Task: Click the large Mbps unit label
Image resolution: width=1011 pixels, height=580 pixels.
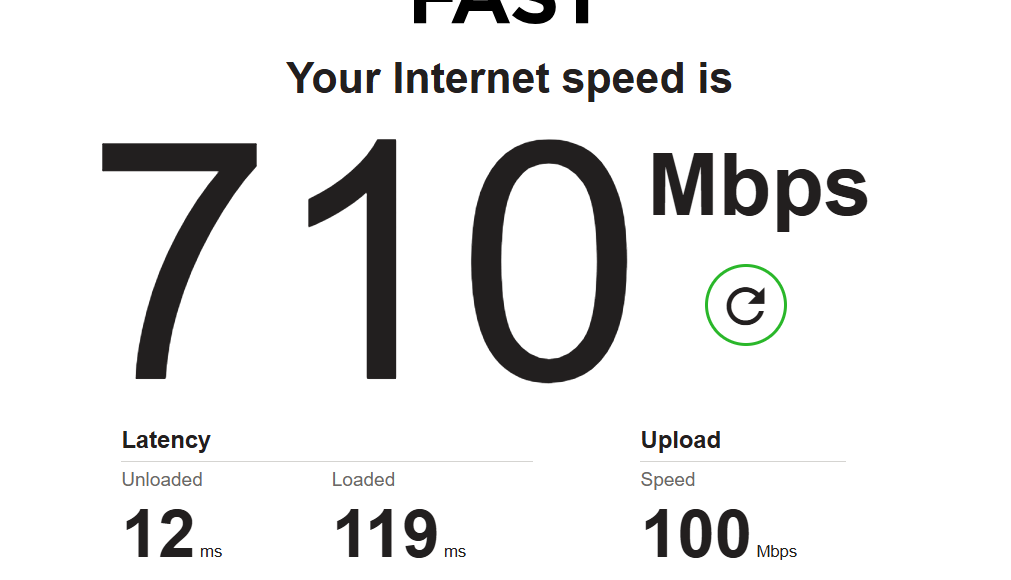Action: (759, 191)
